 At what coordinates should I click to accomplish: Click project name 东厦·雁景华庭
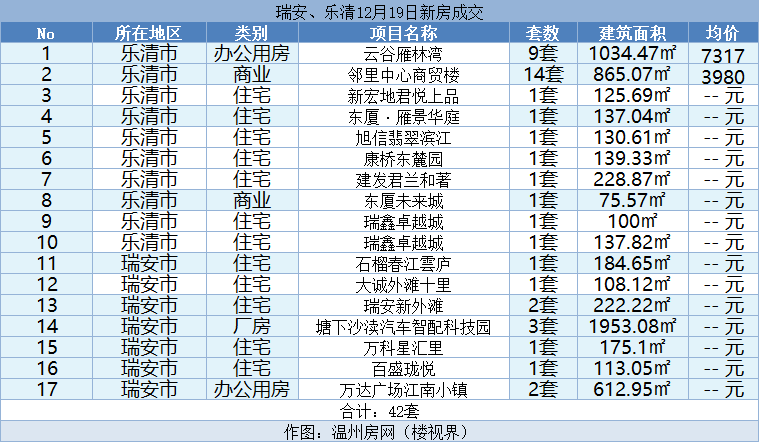(x=403, y=117)
